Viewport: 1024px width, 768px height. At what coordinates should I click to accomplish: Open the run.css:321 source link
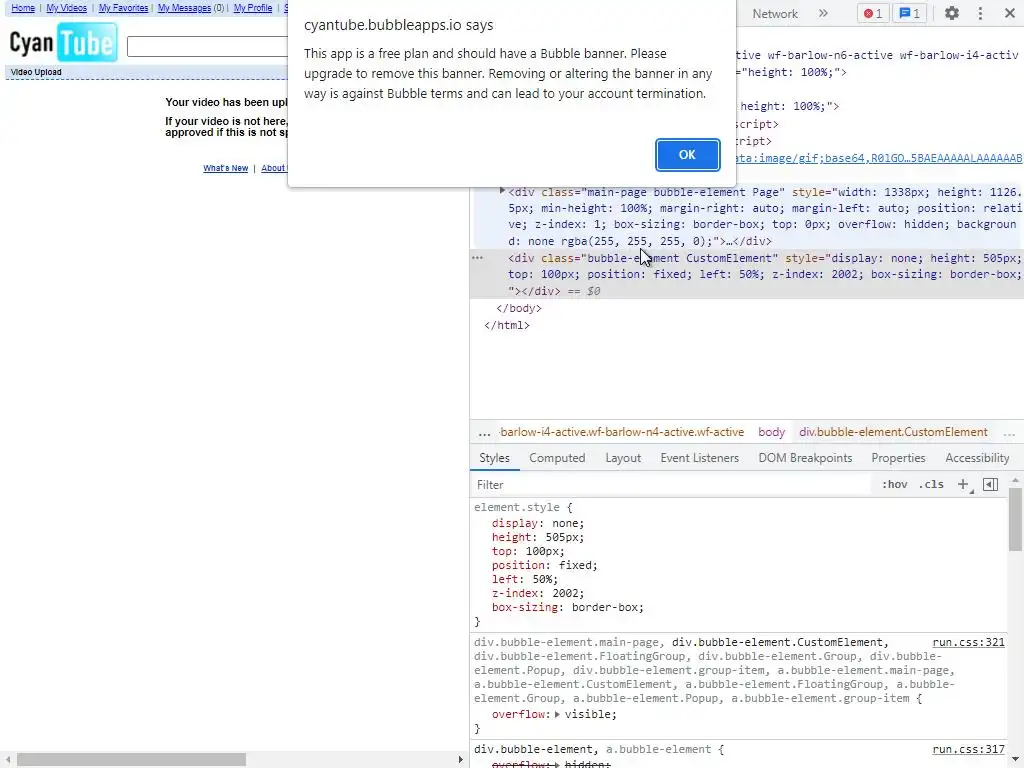tap(968, 643)
